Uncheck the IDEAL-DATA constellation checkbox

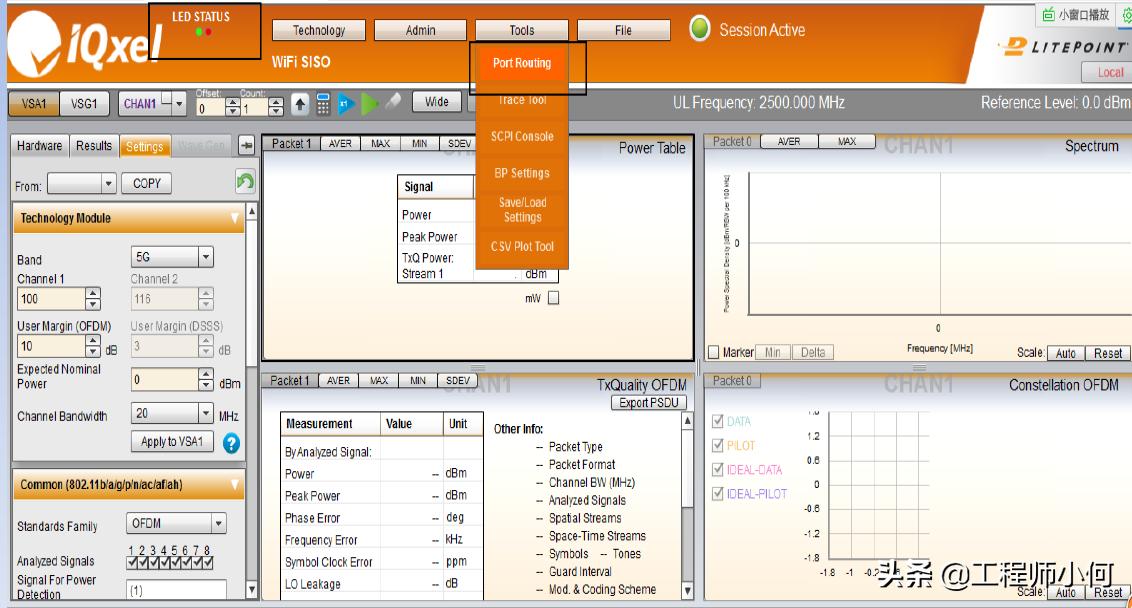pyautogui.click(x=718, y=469)
